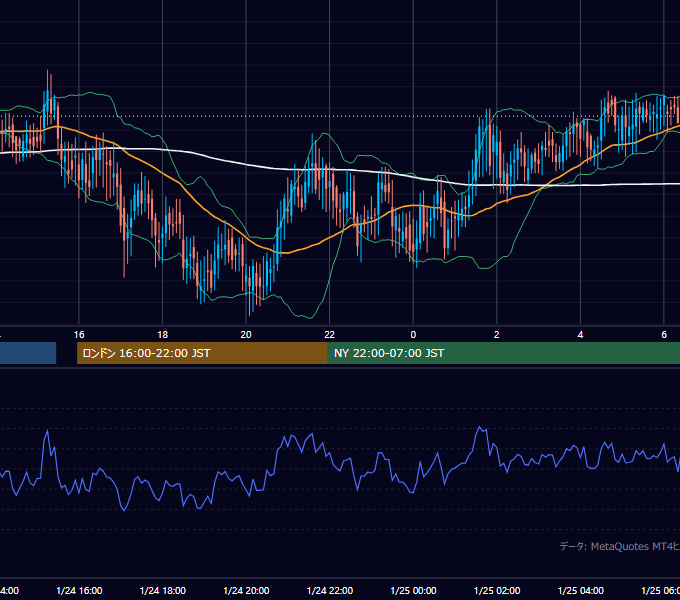Viewport: 680px width, 600px height.
Task: Click the '22' hour label on upper axis
Action: [330, 335]
